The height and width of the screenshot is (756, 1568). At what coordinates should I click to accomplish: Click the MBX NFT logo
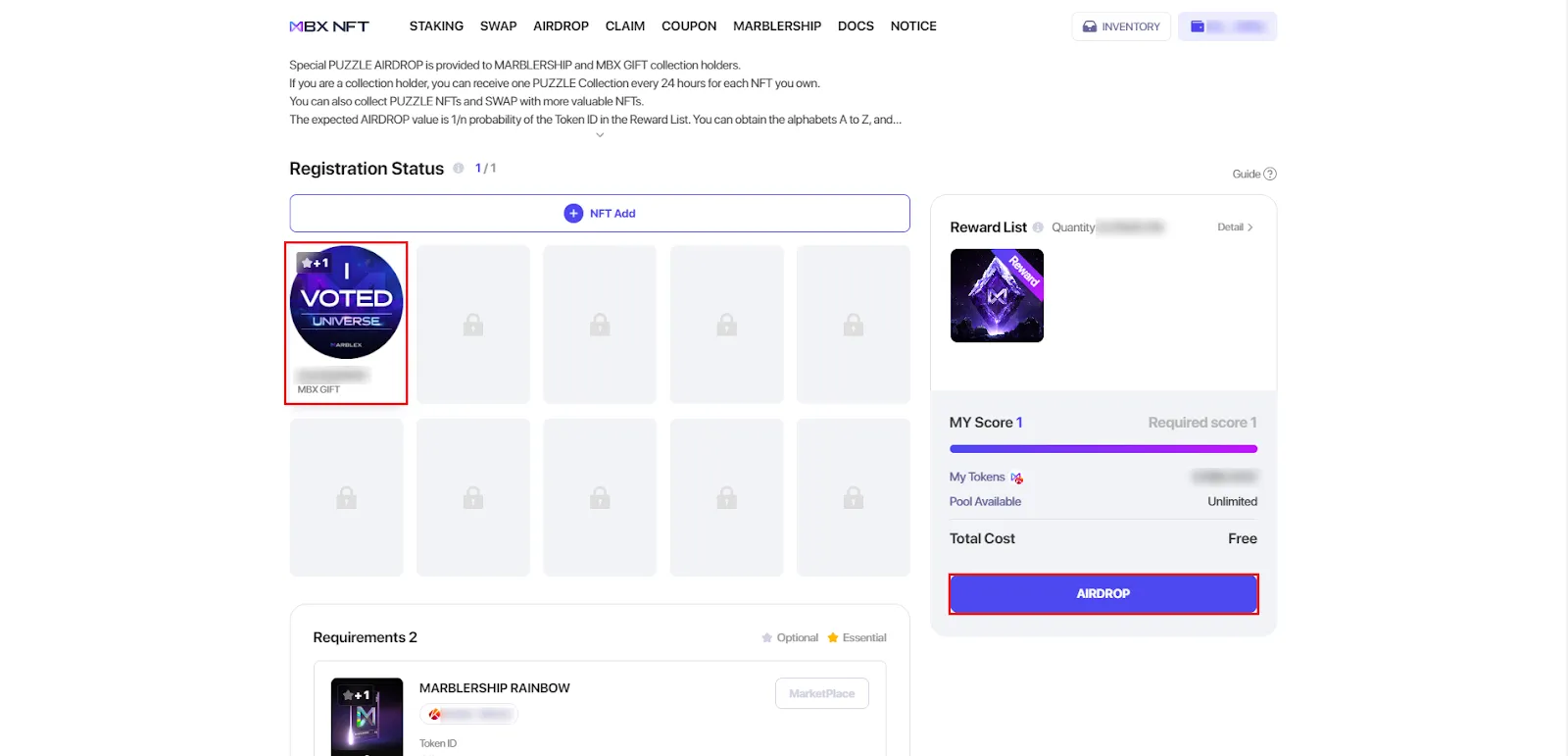(x=329, y=26)
